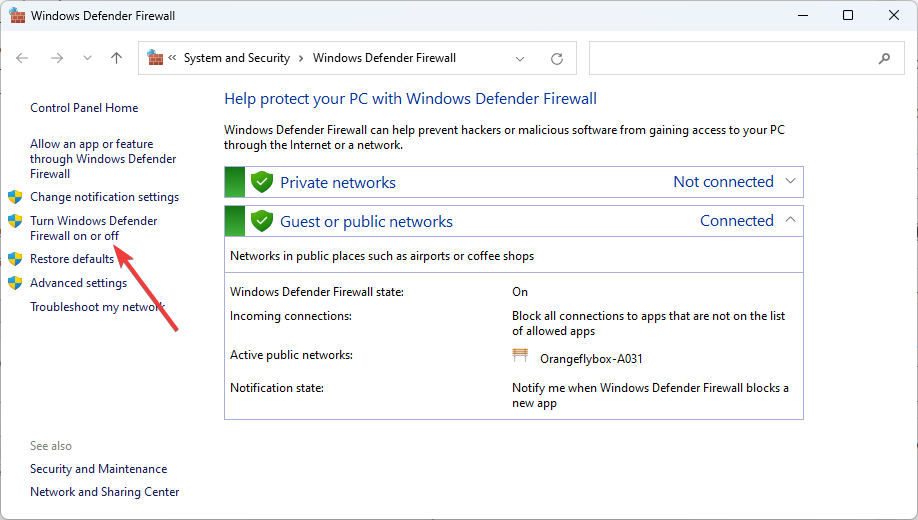The image size is (918, 520).
Task: Click shield icon beside Advanced settings
Action: [15, 283]
